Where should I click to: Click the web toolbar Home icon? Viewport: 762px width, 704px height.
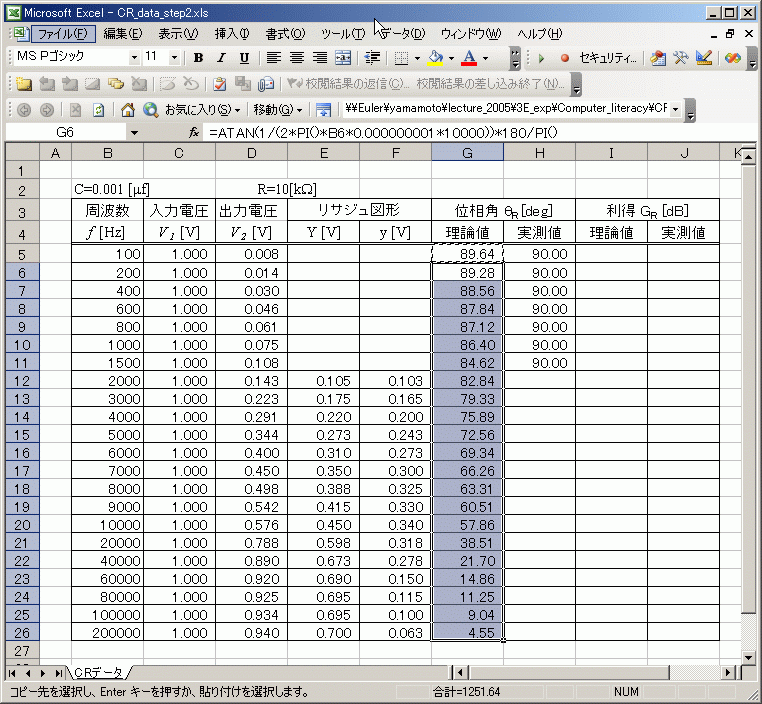point(127,109)
